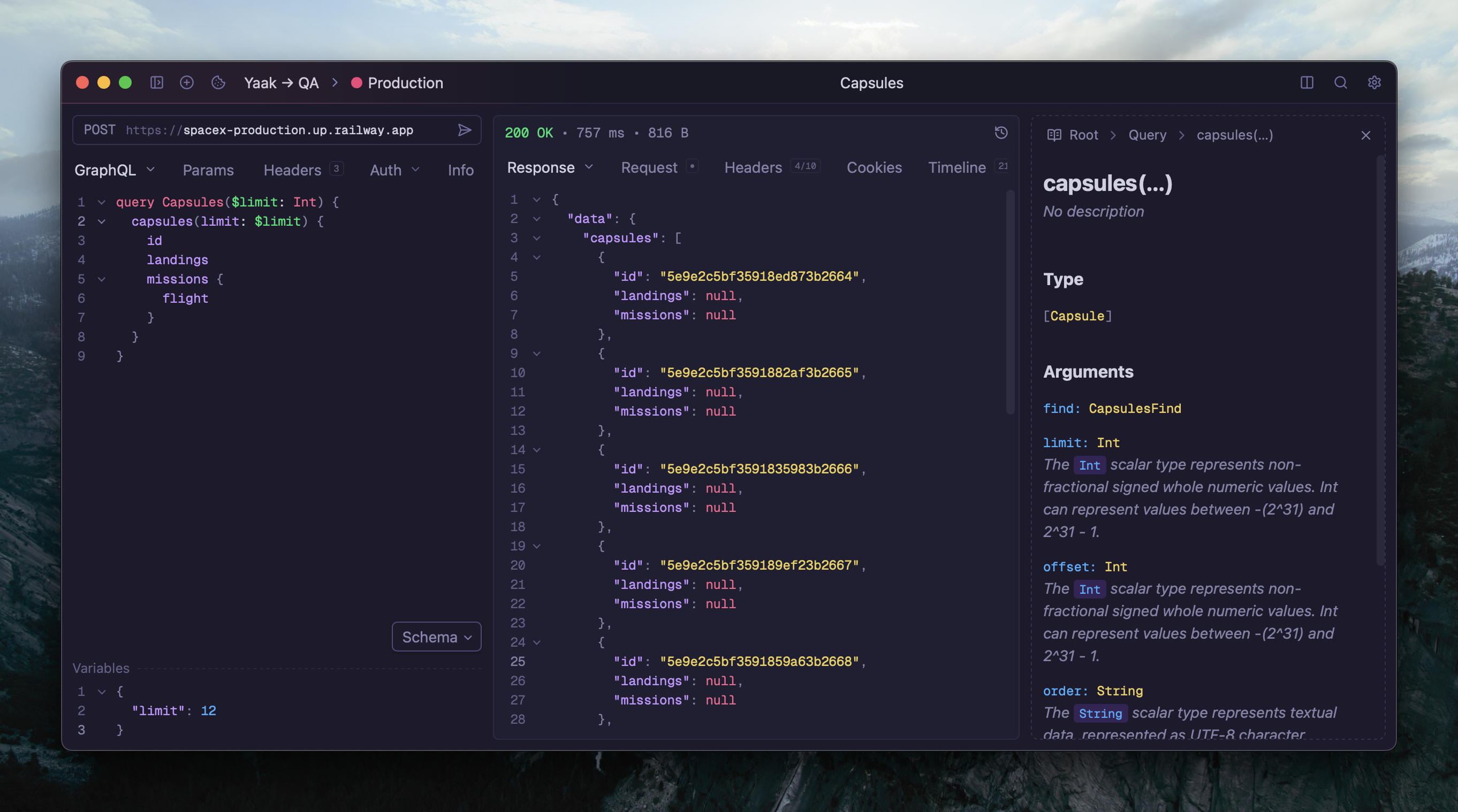
Task: Open the response history clock icon
Action: point(1001,132)
